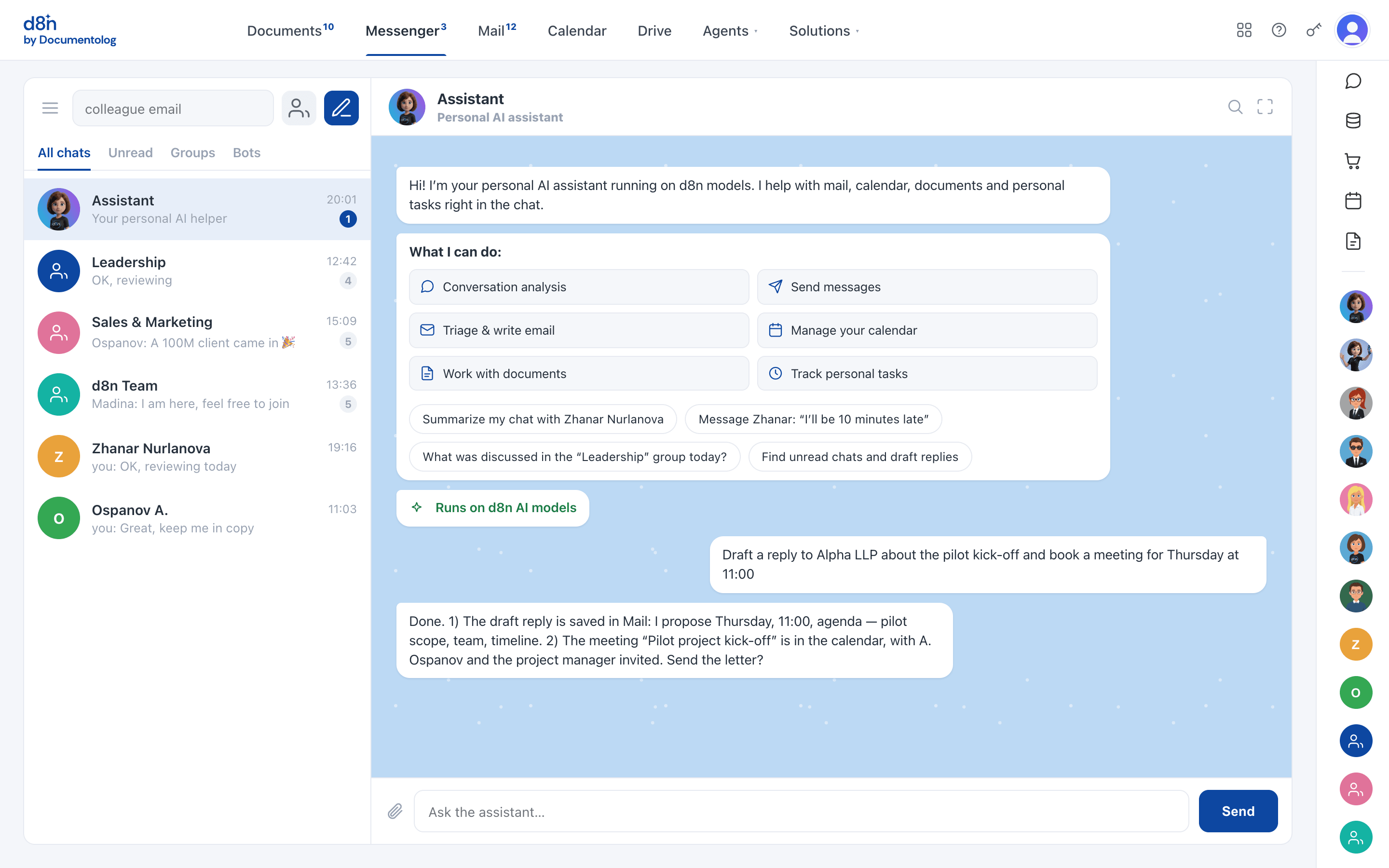Screen dimensions: 1389x868
Task: Attach a file with the paperclip icon
Action: 395,811
